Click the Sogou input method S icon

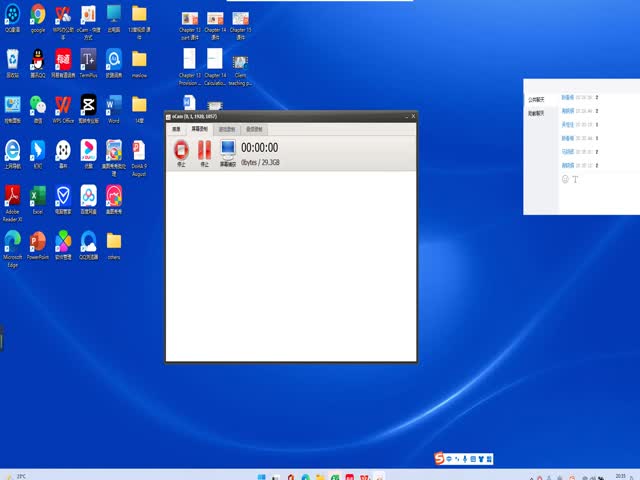tap(438, 458)
